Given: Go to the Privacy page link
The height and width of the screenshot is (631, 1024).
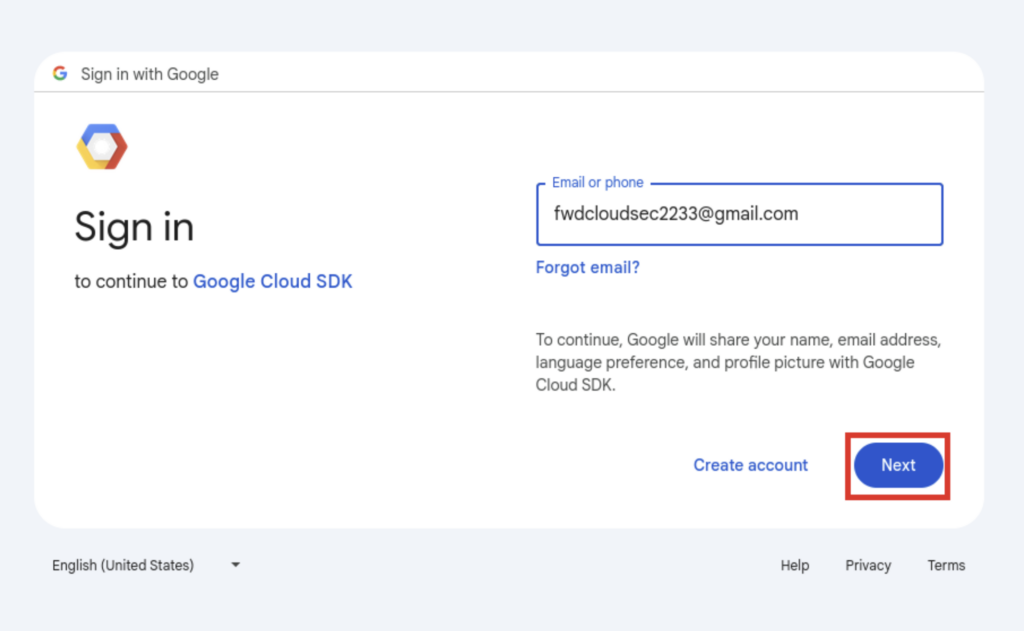Looking at the screenshot, I should 867,565.
